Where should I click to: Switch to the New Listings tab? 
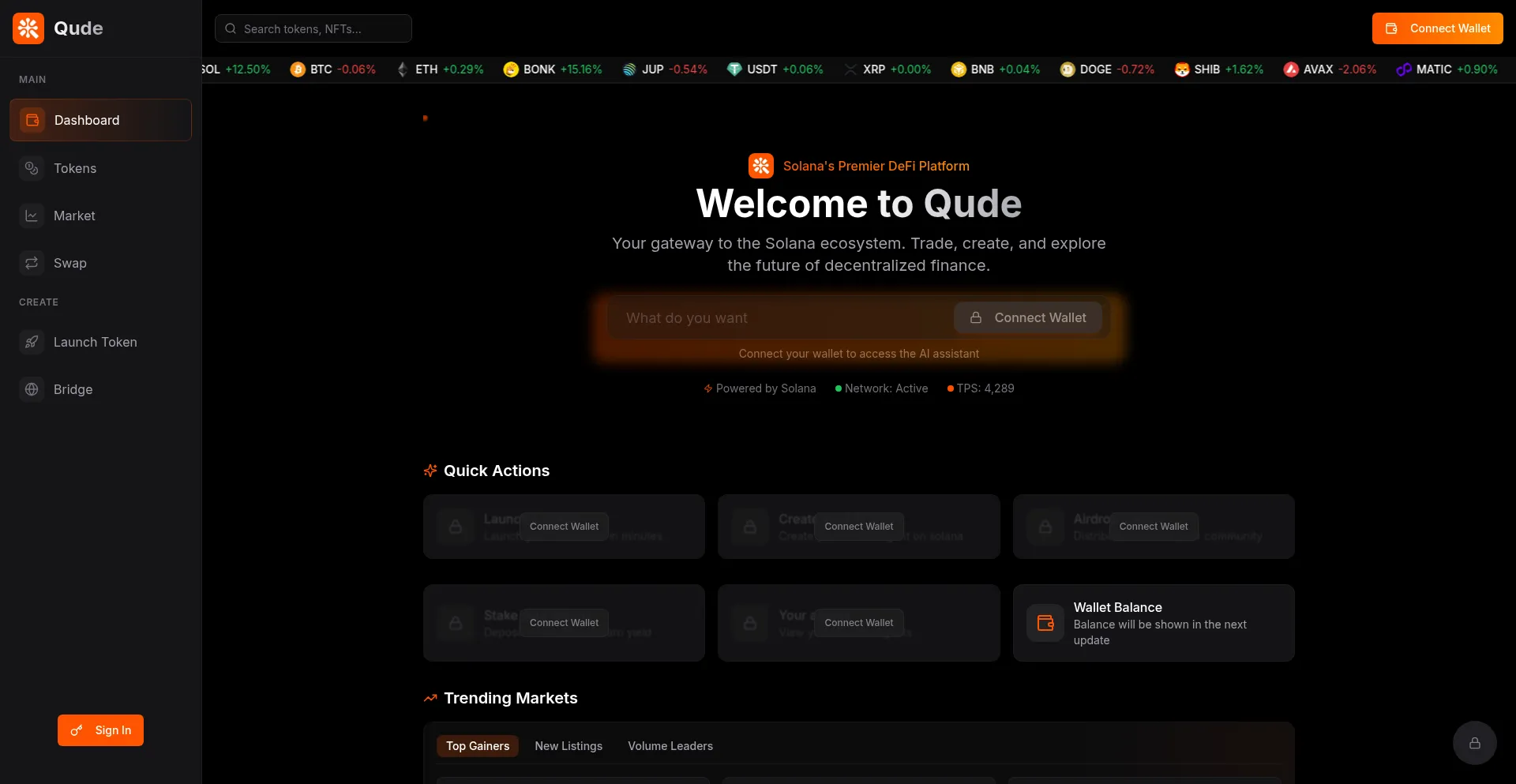(568, 746)
